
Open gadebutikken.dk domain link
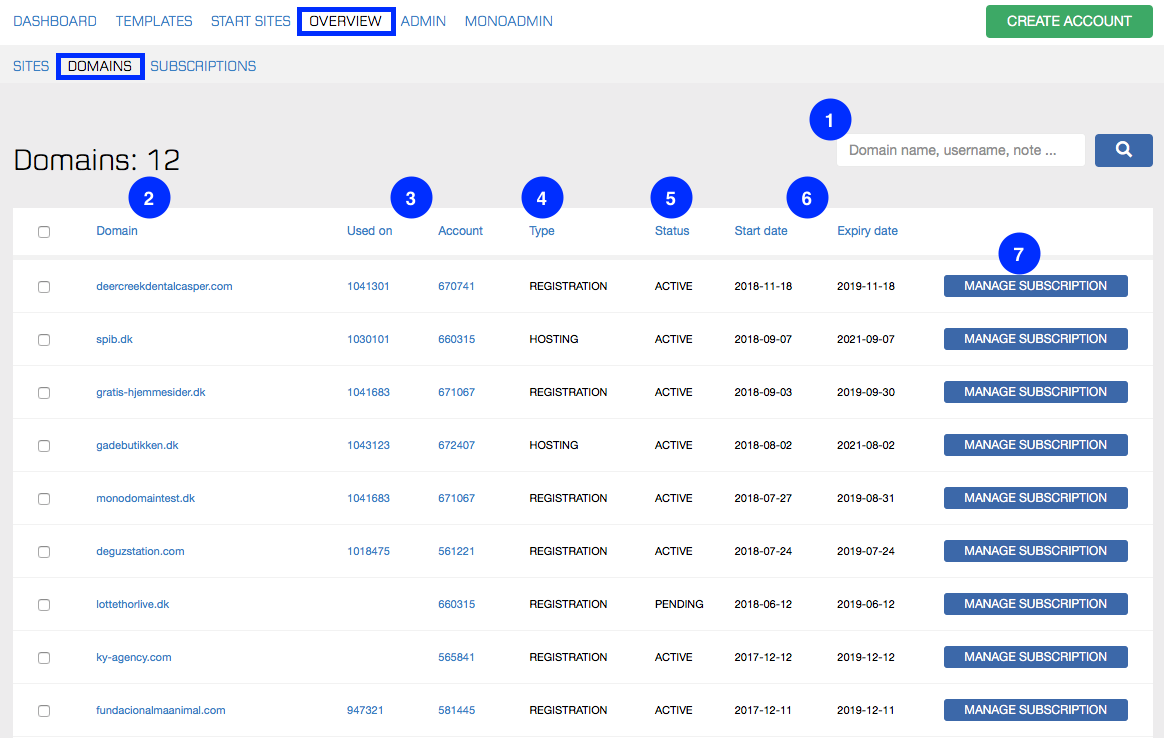click(137, 445)
